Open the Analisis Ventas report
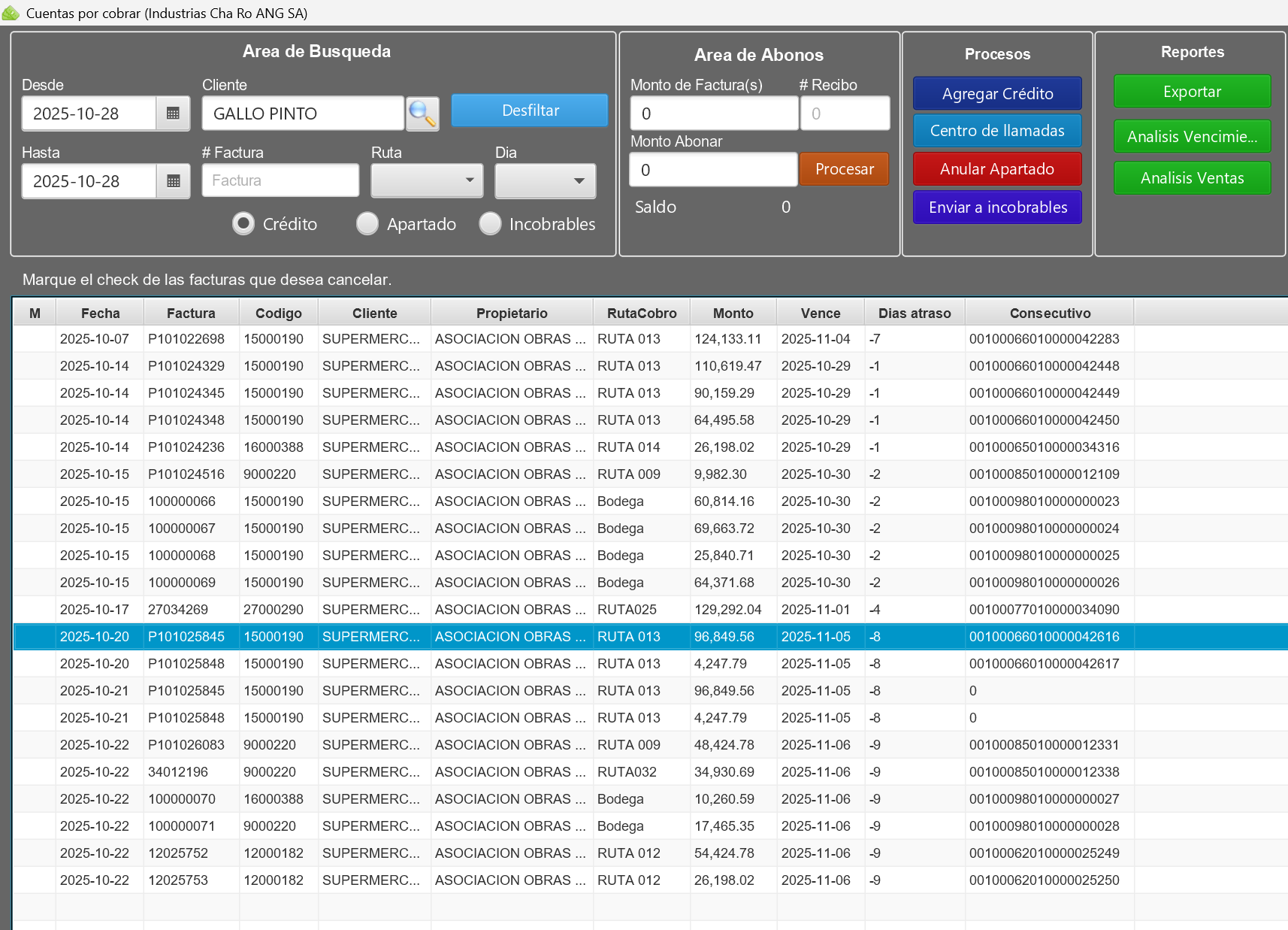This screenshot has height=930, width=1288. click(1192, 178)
